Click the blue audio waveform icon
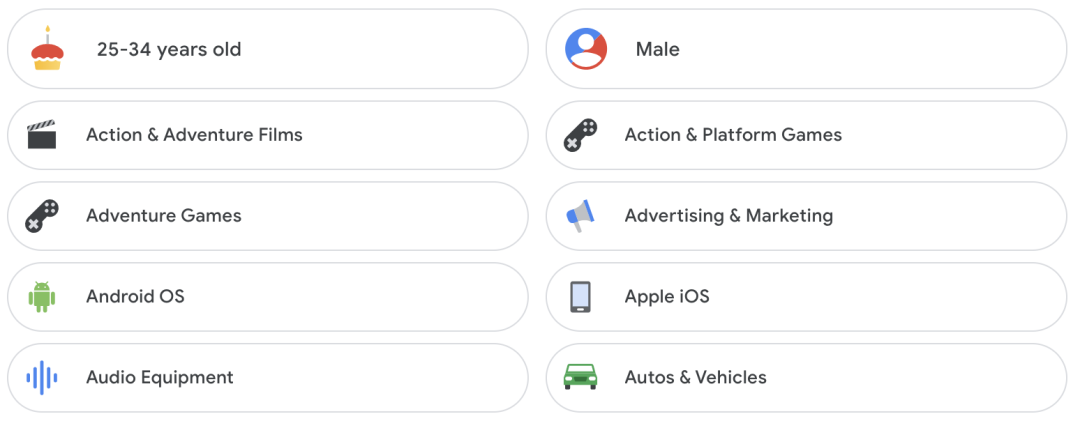Screen dimensions: 1080x421 click(41, 378)
